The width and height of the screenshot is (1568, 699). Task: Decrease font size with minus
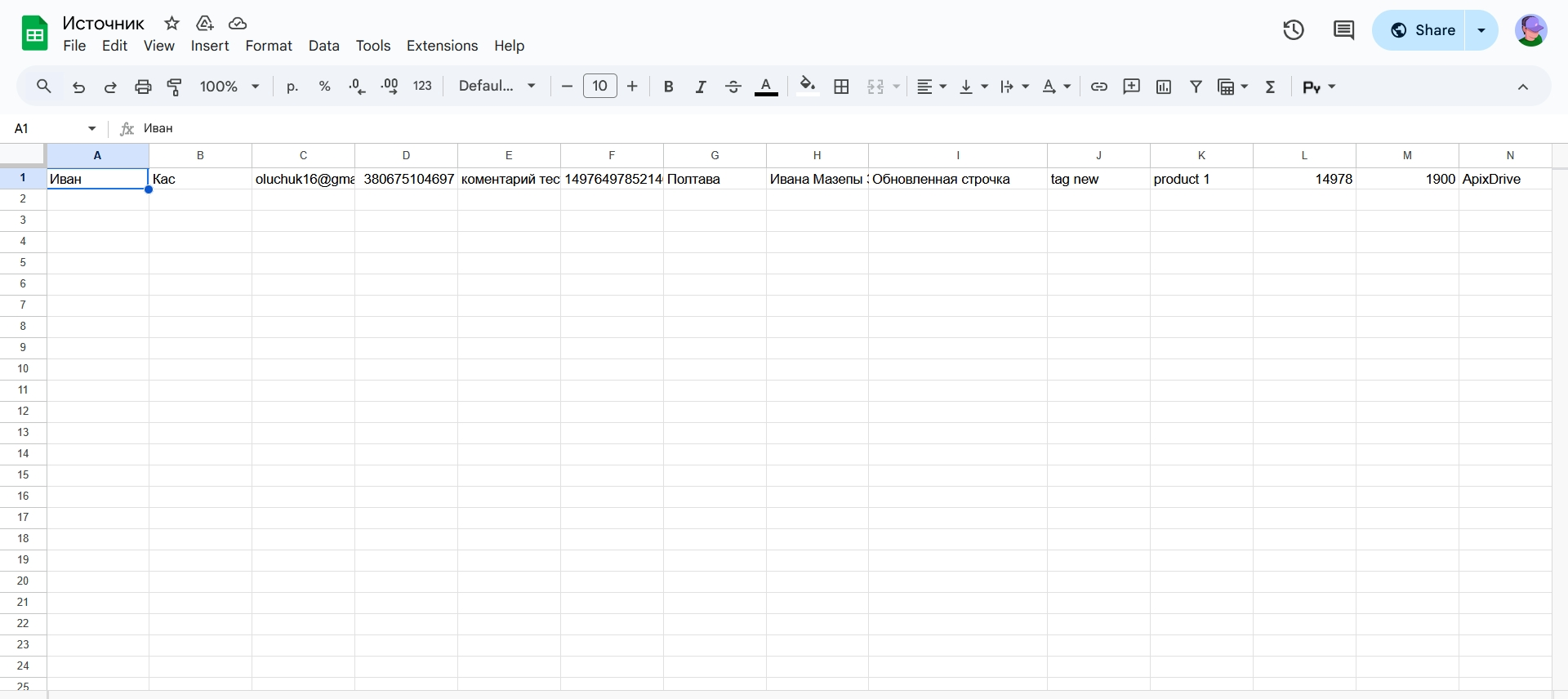567,87
